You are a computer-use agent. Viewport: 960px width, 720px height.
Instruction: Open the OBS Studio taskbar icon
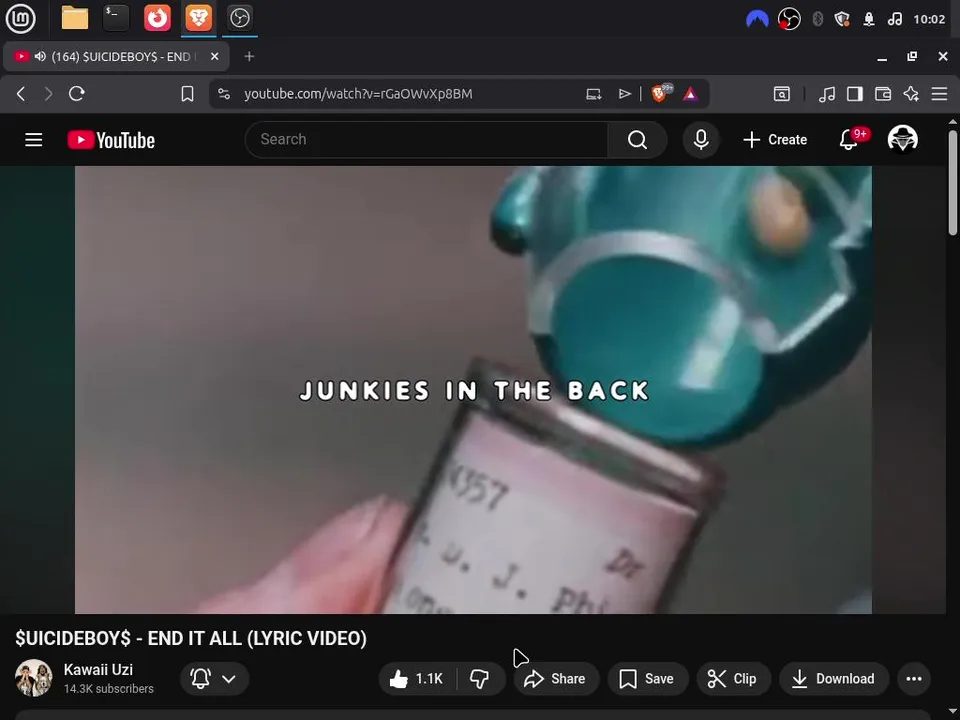click(x=239, y=18)
